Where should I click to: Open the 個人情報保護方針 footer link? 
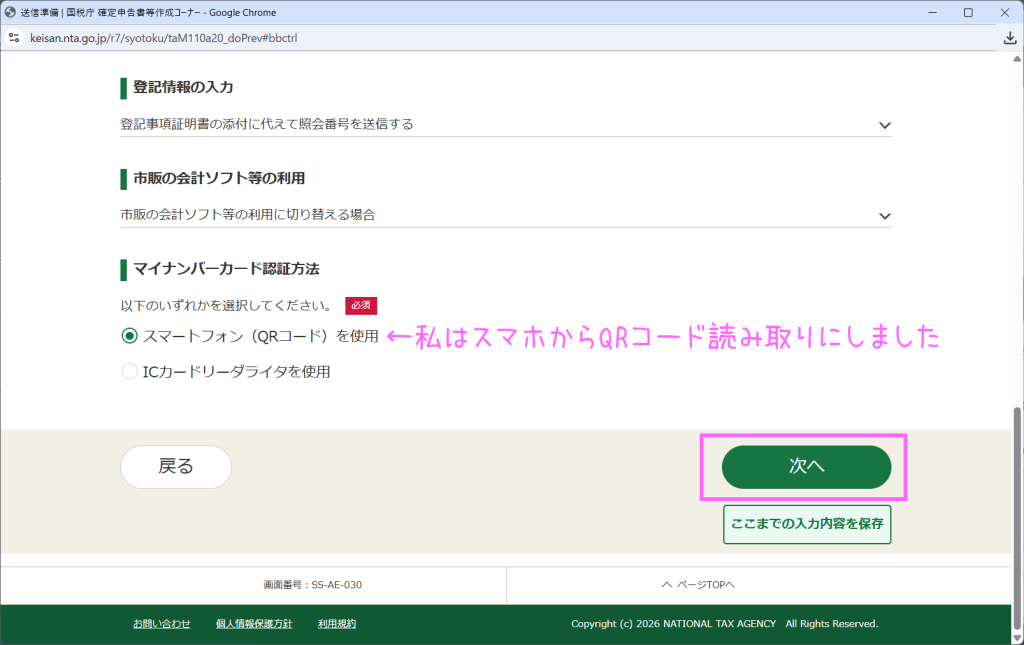pyautogui.click(x=254, y=624)
